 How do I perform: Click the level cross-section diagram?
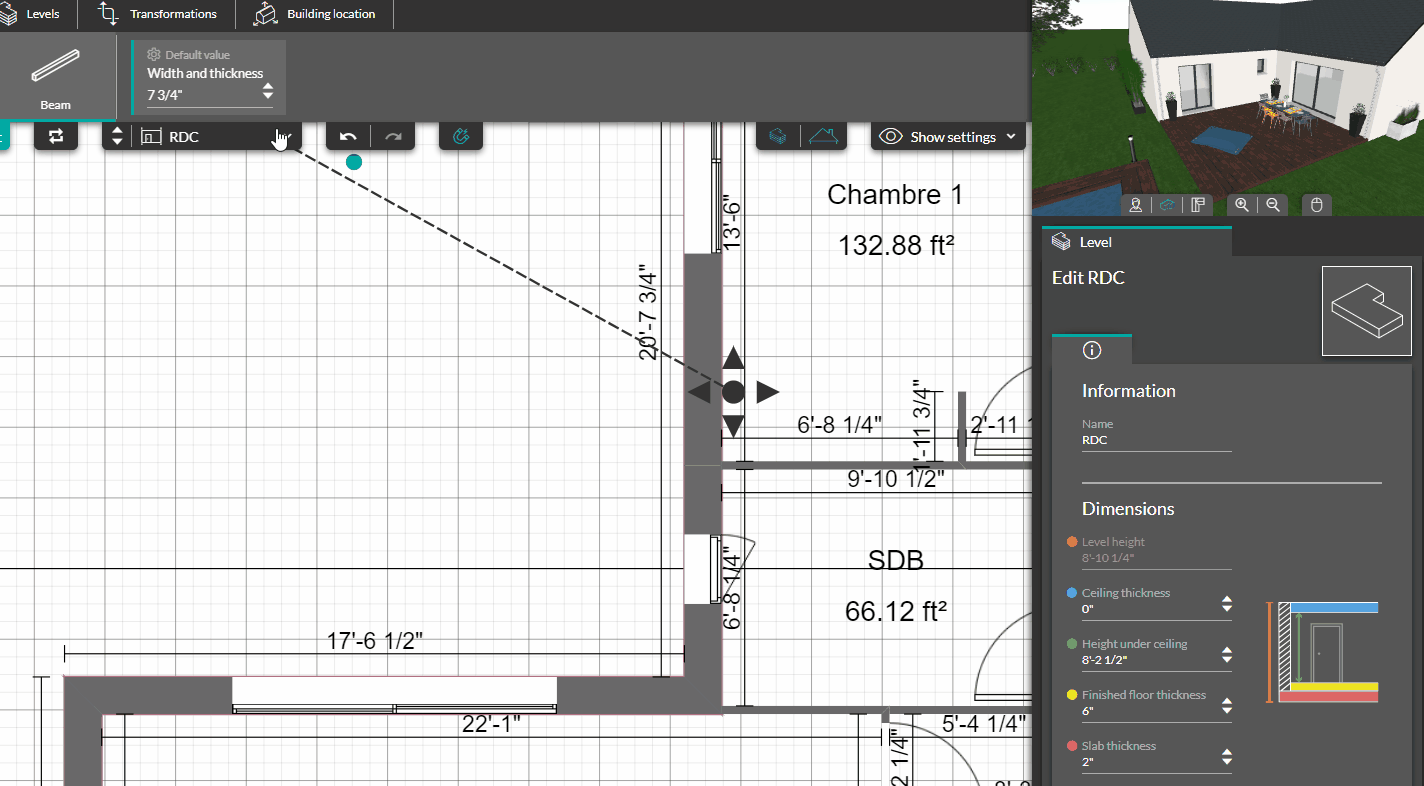point(1323,652)
